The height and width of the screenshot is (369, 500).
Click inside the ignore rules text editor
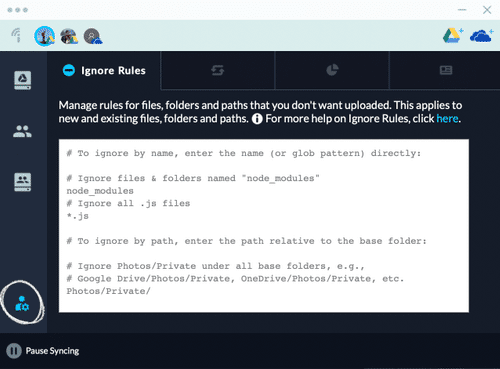coord(264,226)
